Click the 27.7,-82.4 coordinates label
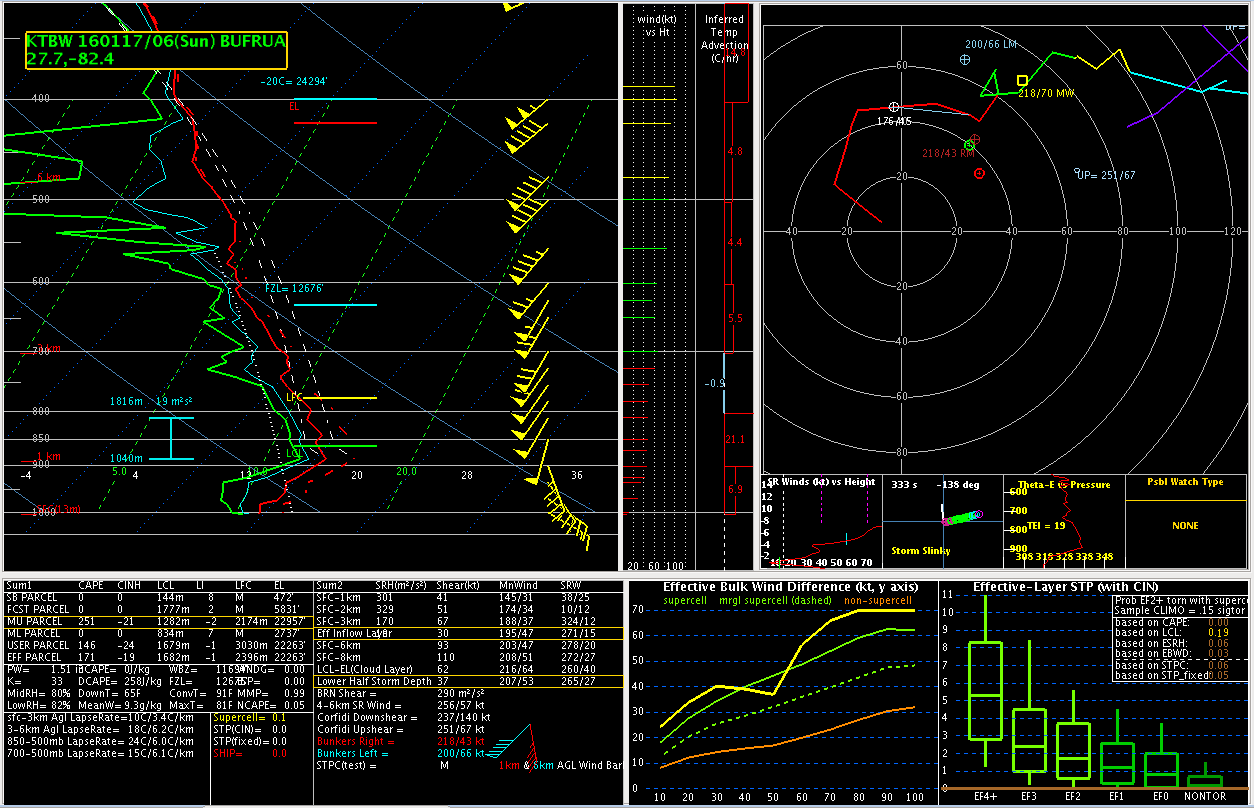The width and height of the screenshot is (1254, 808). (x=70, y=59)
